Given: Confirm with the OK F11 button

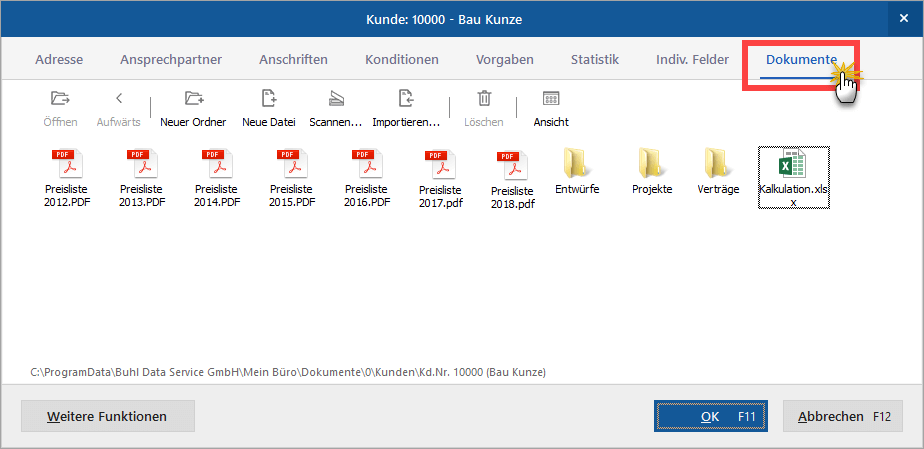Looking at the screenshot, I should click(x=710, y=416).
